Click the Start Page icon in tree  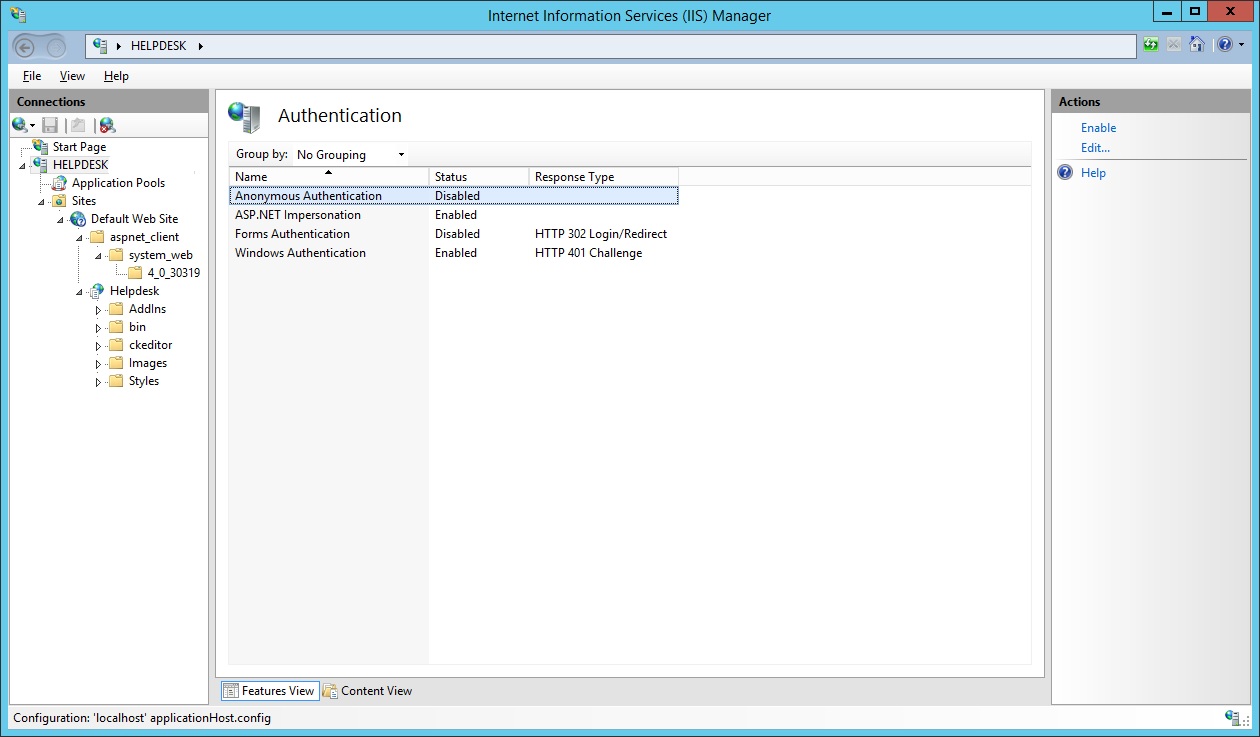40,146
